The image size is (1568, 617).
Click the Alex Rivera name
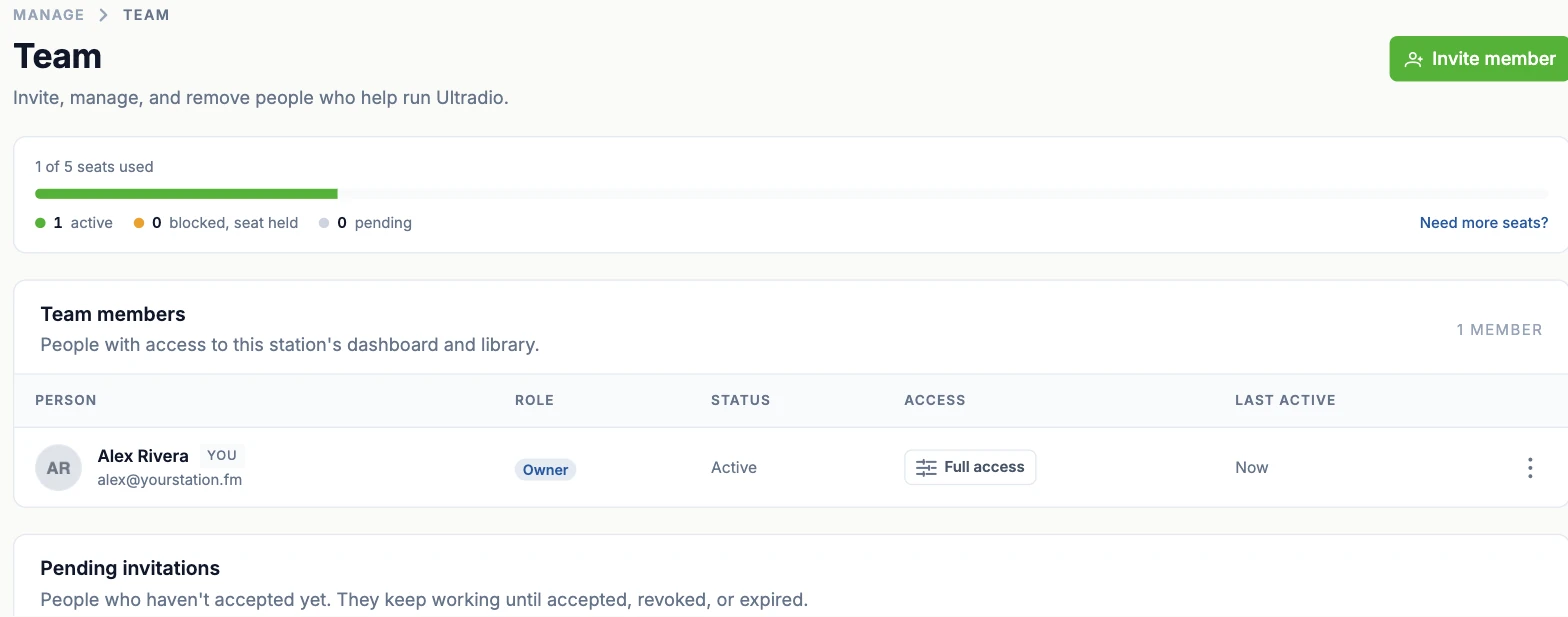143,456
